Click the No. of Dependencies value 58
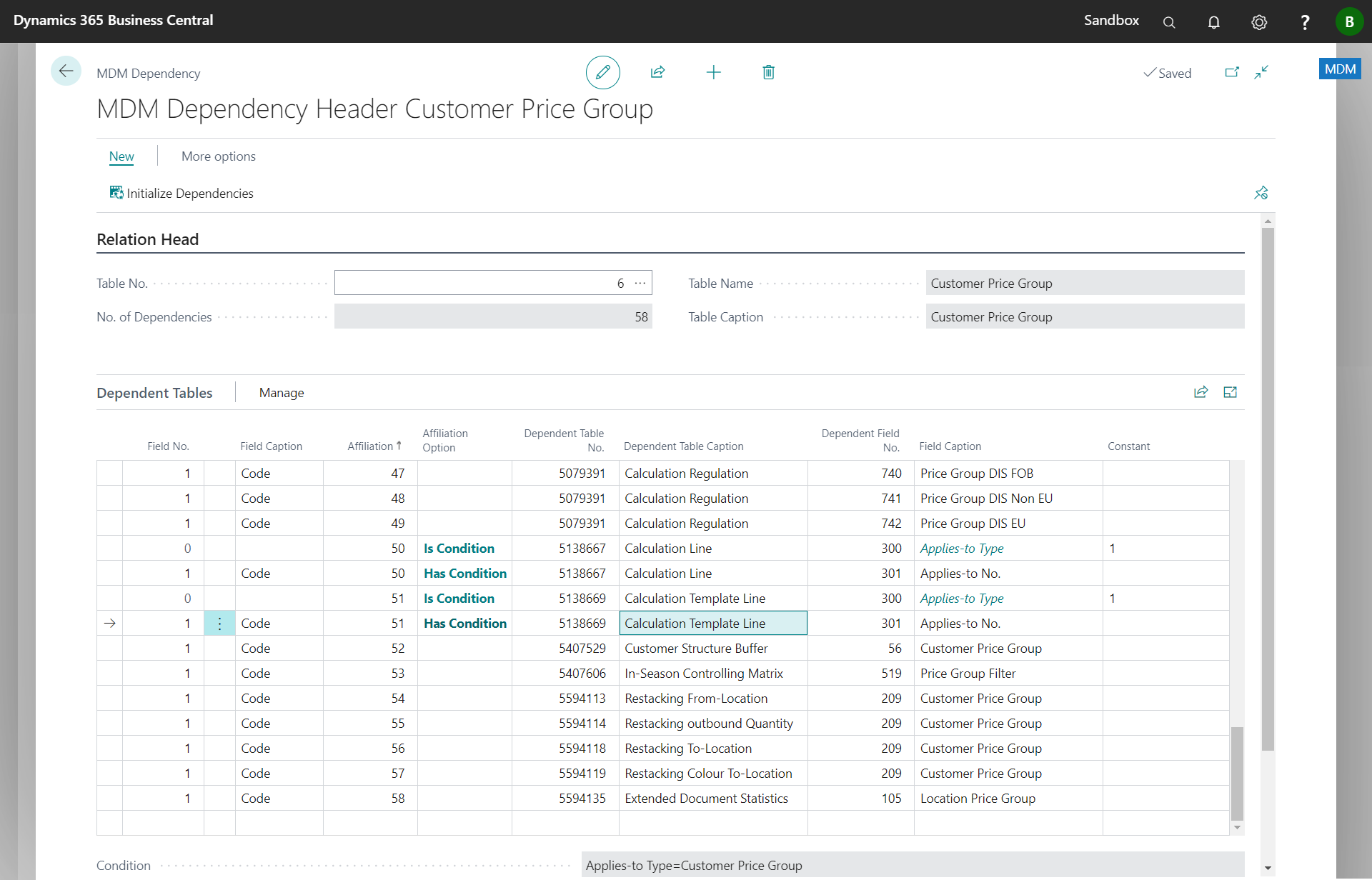Viewport: 1372px width, 880px height. [x=493, y=316]
